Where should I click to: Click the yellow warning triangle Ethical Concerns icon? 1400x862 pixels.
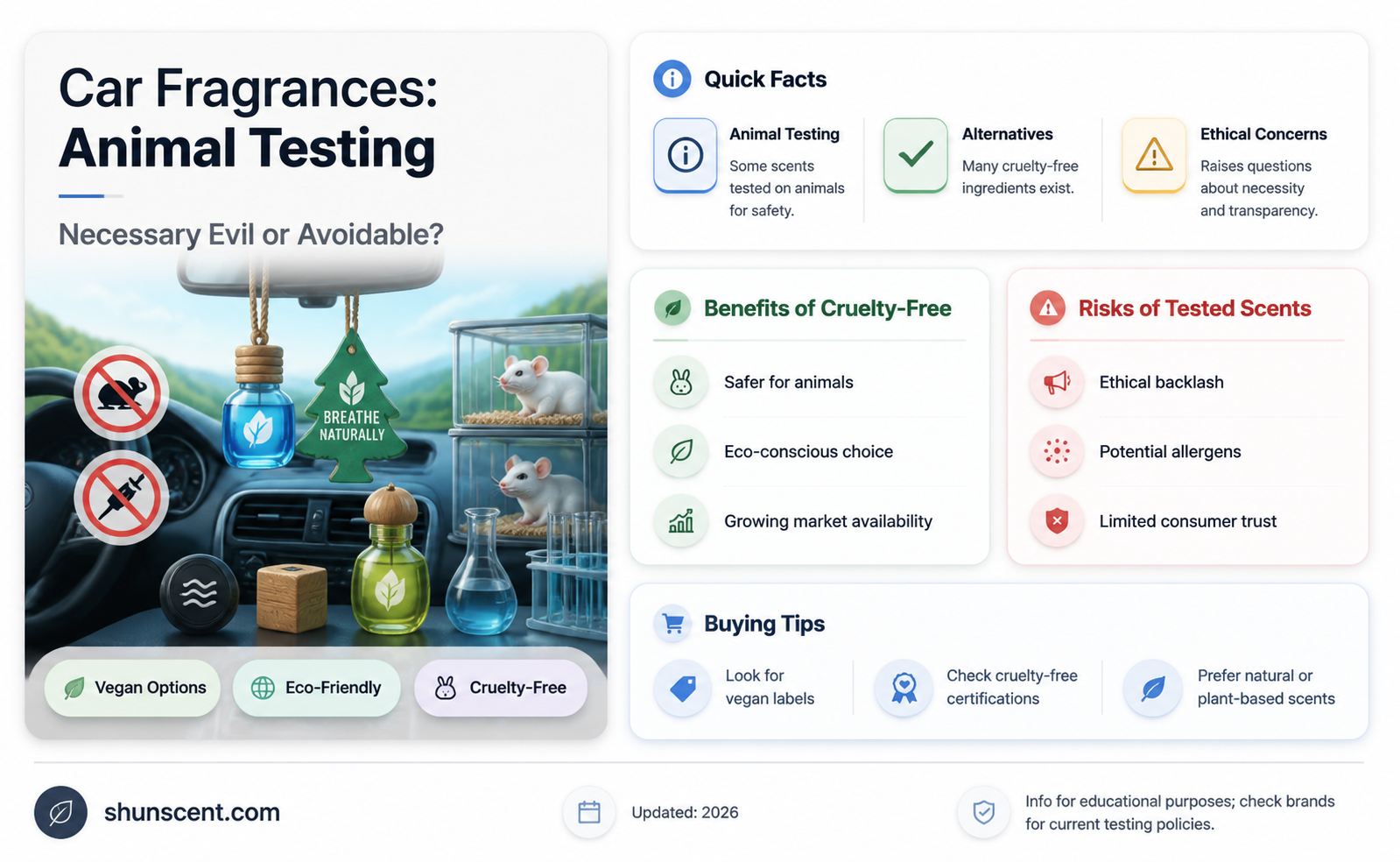pos(1154,155)
